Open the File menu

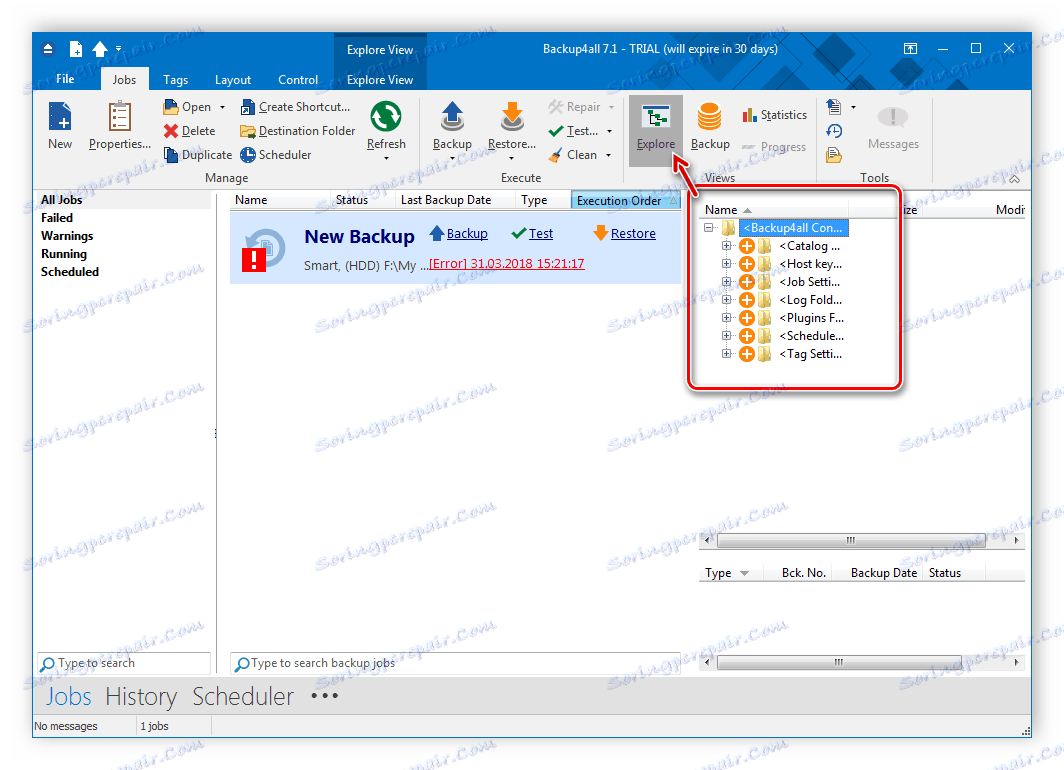(65, 79)
